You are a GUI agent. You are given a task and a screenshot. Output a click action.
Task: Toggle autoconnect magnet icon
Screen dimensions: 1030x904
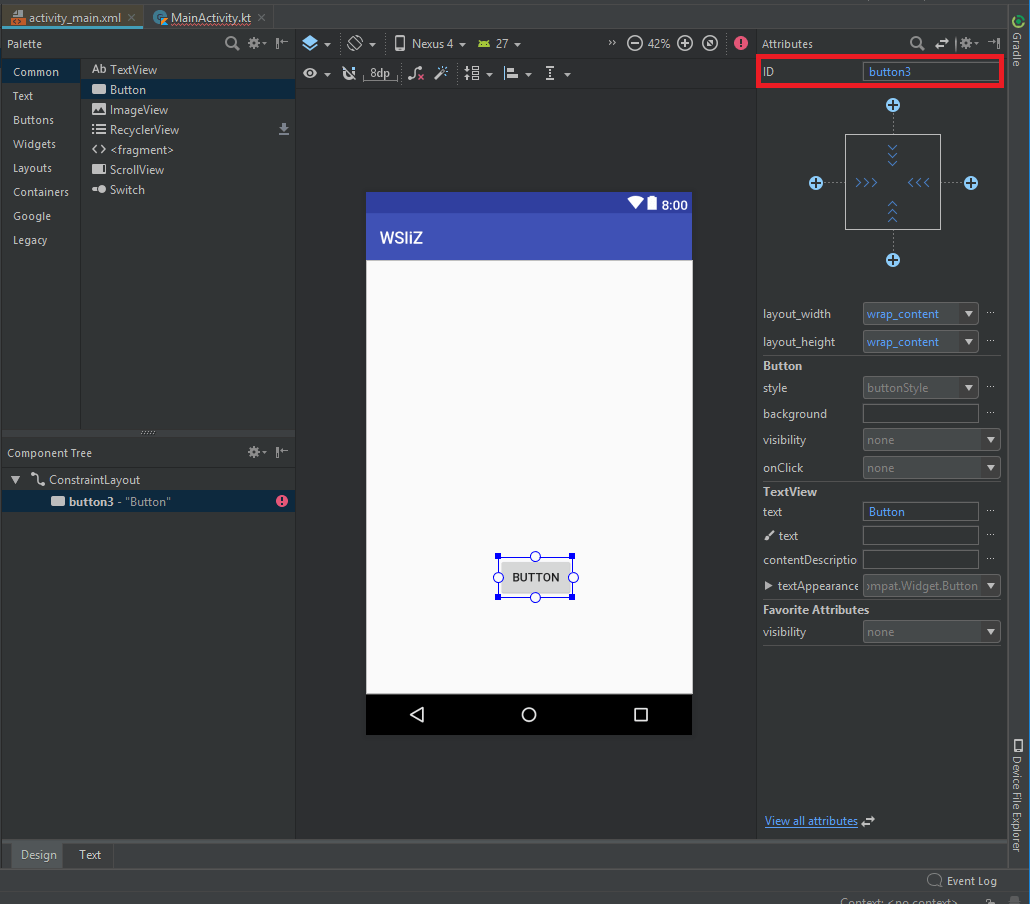point(349,74)
